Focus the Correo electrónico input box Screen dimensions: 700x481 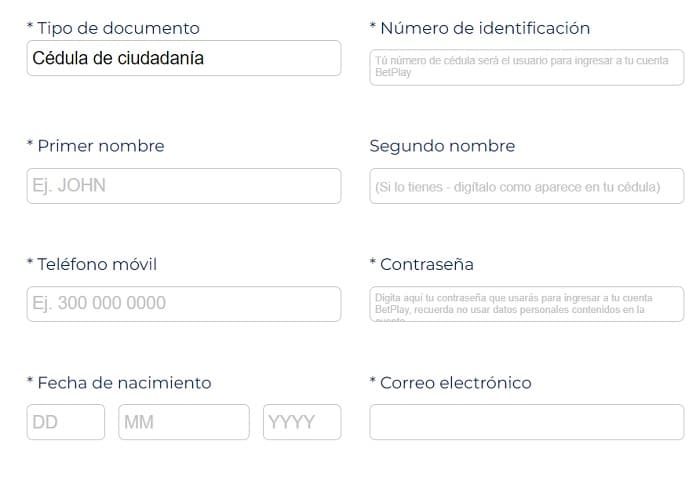coord(526,422)
